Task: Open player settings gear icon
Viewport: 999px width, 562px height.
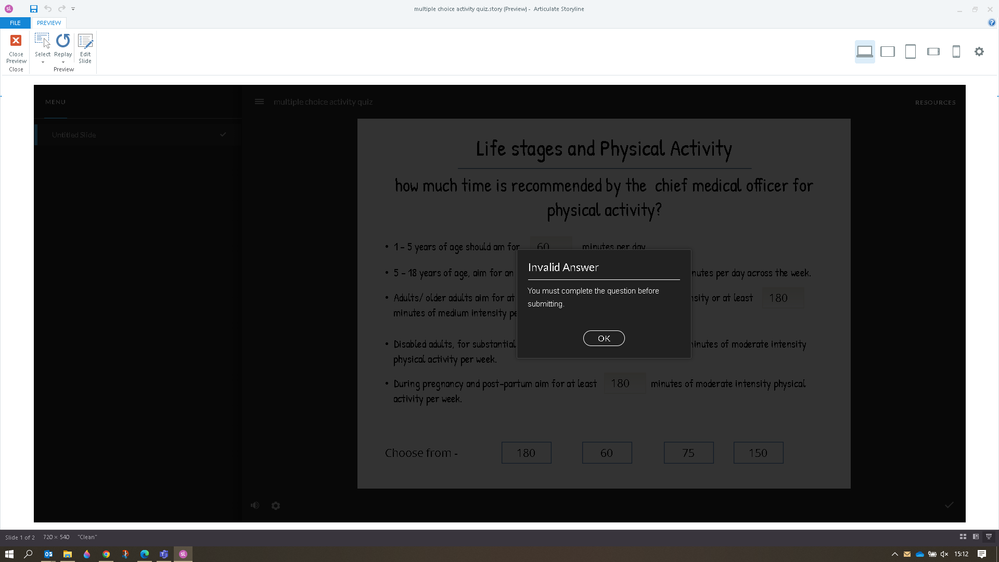Action: pos(275,505)
